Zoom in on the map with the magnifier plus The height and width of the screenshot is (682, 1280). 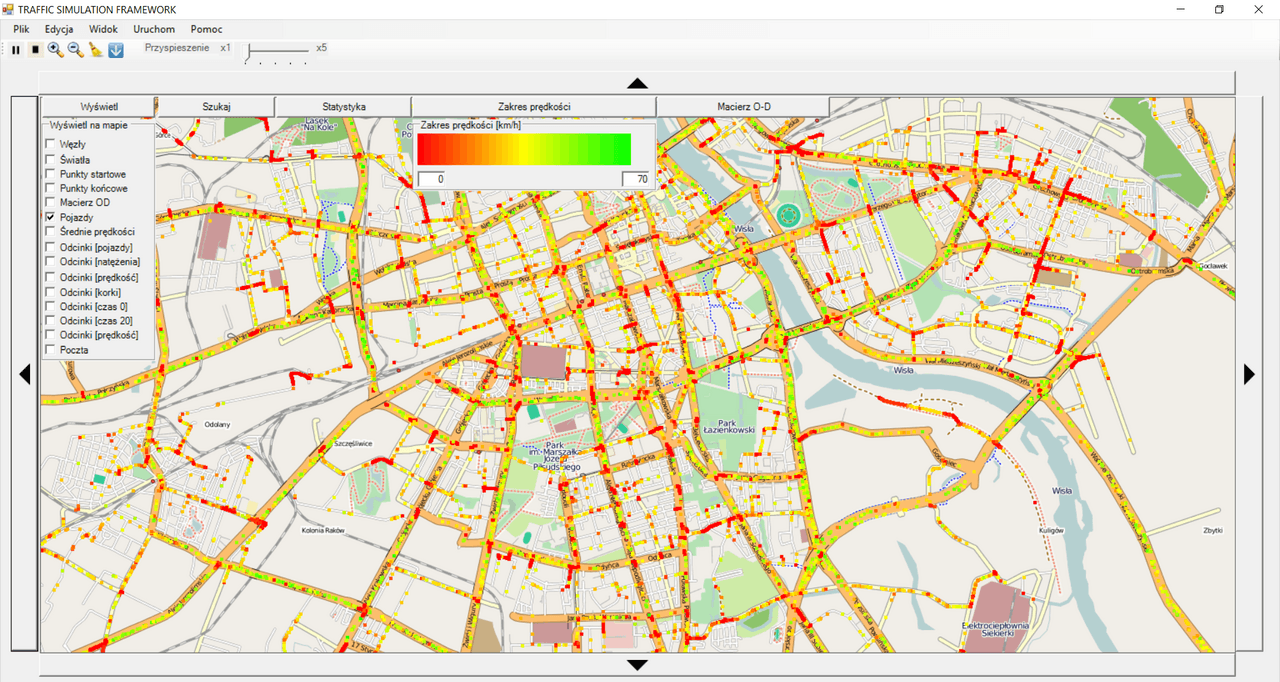[55, 49]
